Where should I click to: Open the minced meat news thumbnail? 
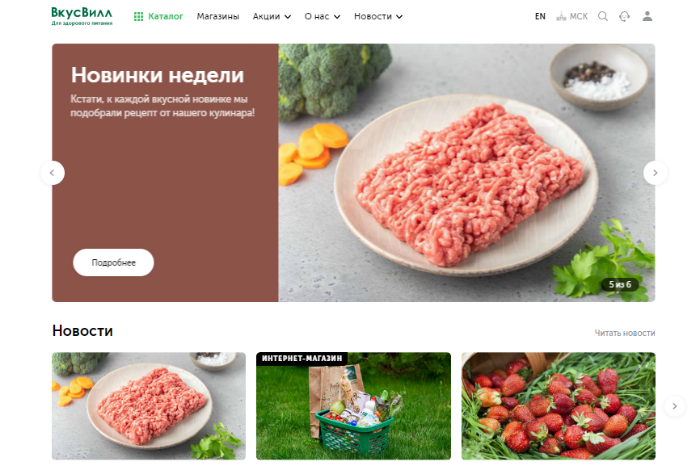tap(149, 406)
